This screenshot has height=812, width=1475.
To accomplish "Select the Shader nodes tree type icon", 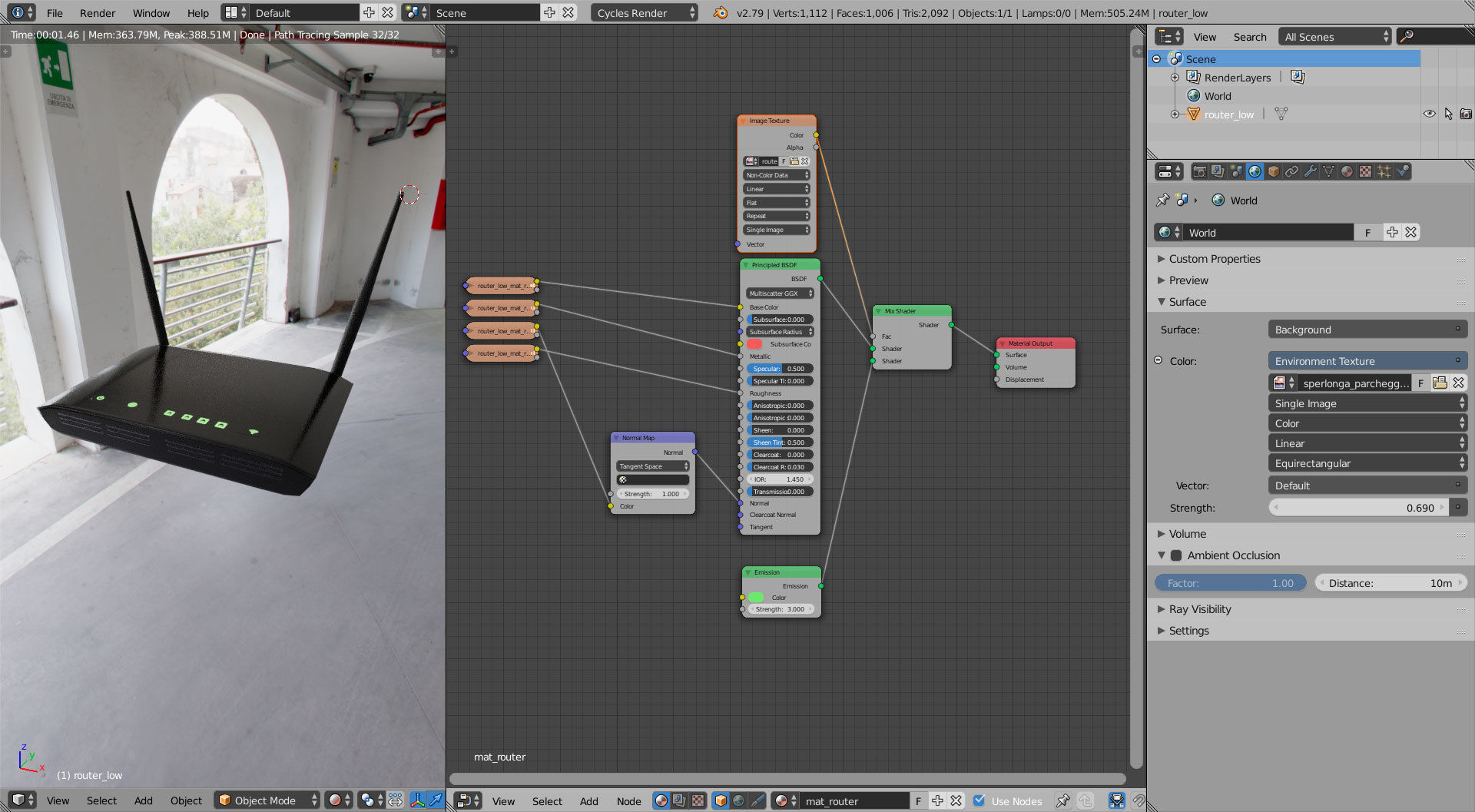I will point(661,800).
